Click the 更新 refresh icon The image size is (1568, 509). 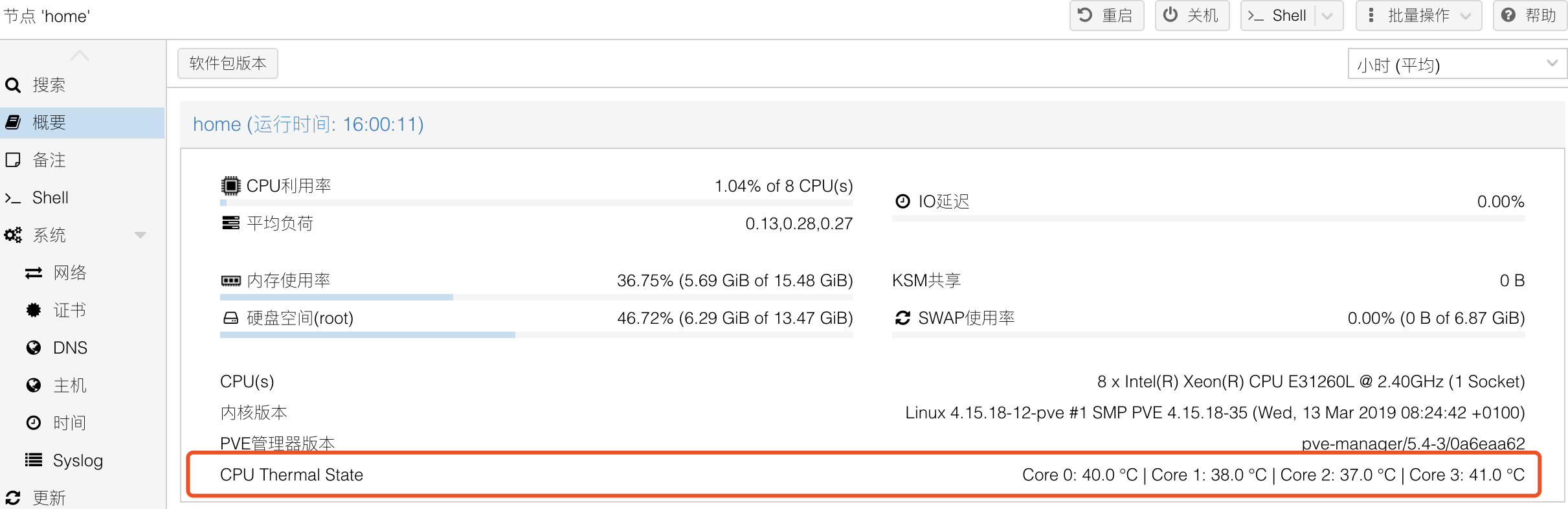(x=13, y=498)
